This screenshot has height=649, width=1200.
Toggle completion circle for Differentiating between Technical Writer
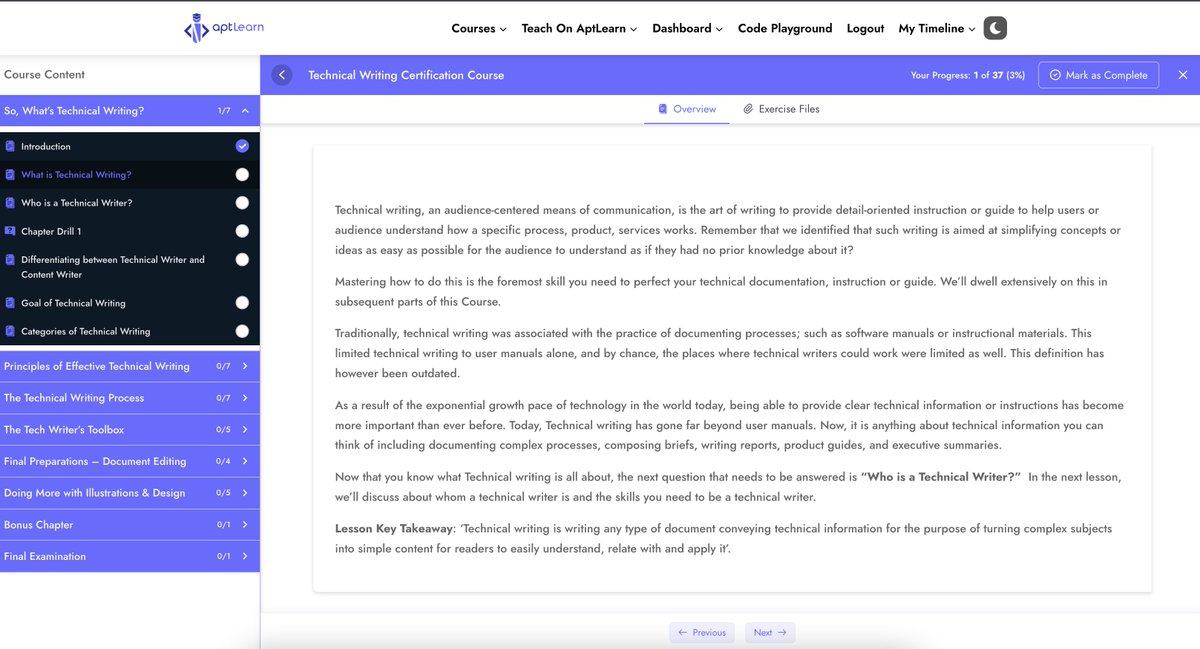tap(242, 260)
